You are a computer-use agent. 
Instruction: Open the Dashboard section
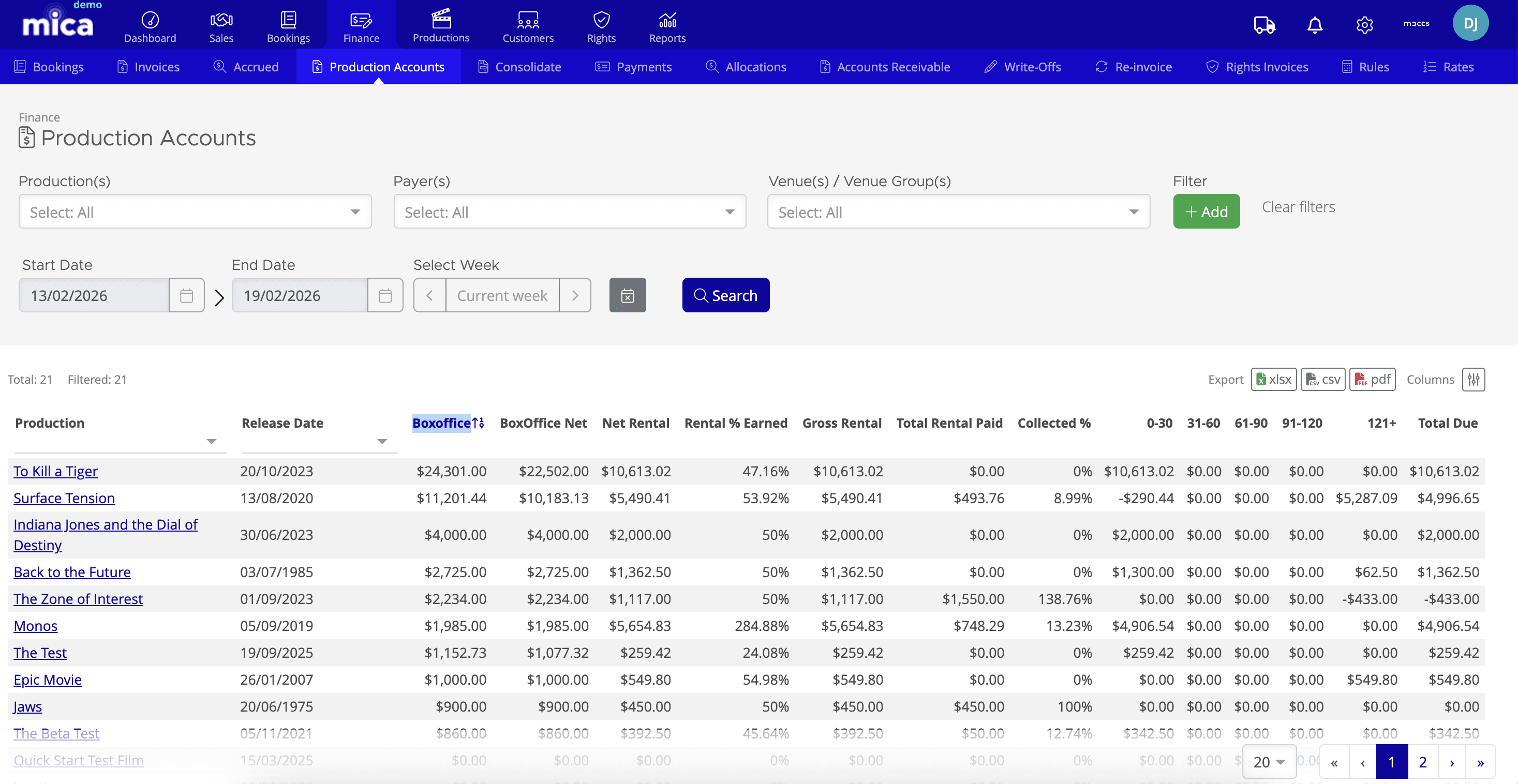tap(150, 26)
